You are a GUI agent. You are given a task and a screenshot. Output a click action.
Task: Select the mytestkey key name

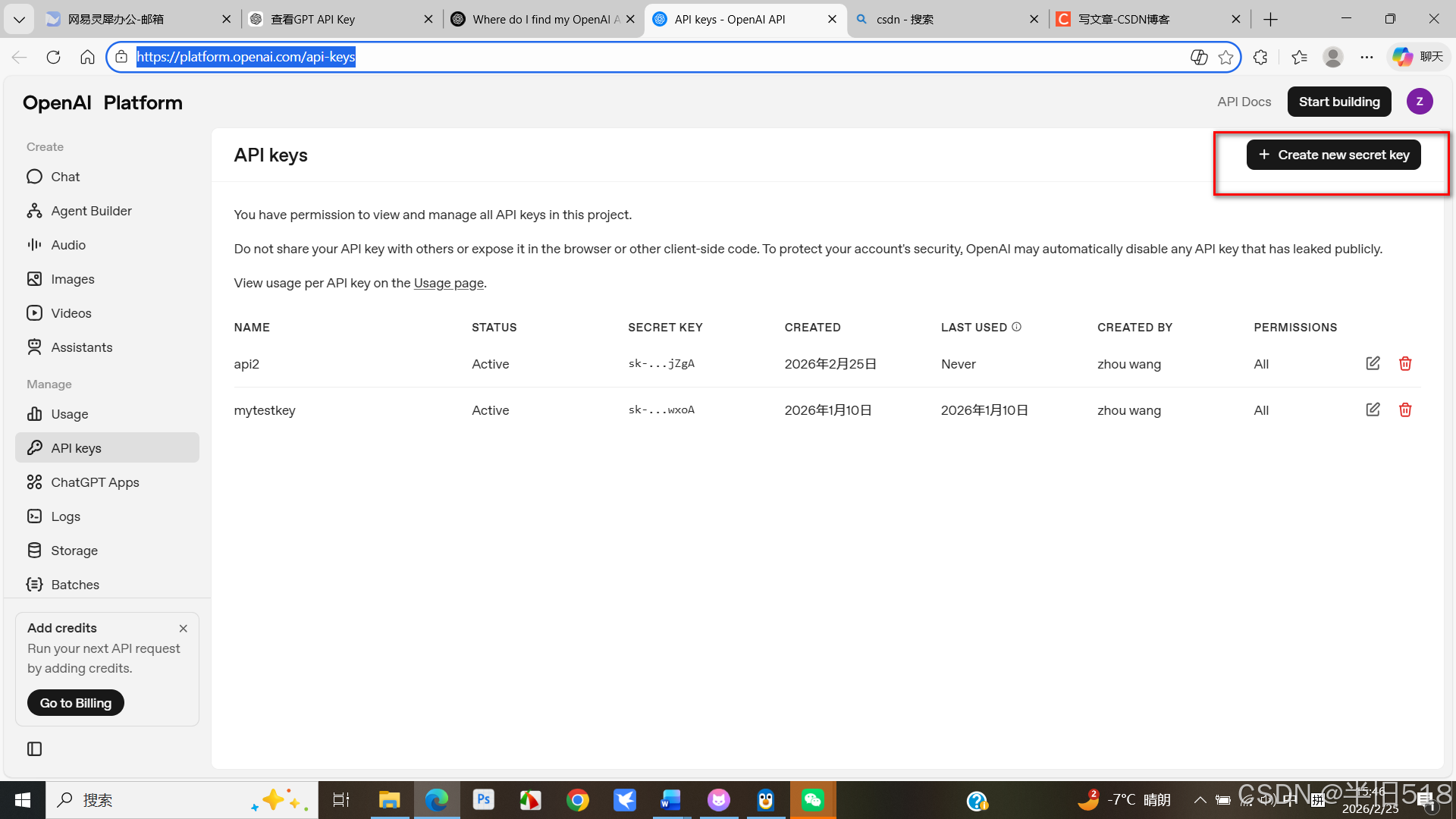tap(265, 410)
